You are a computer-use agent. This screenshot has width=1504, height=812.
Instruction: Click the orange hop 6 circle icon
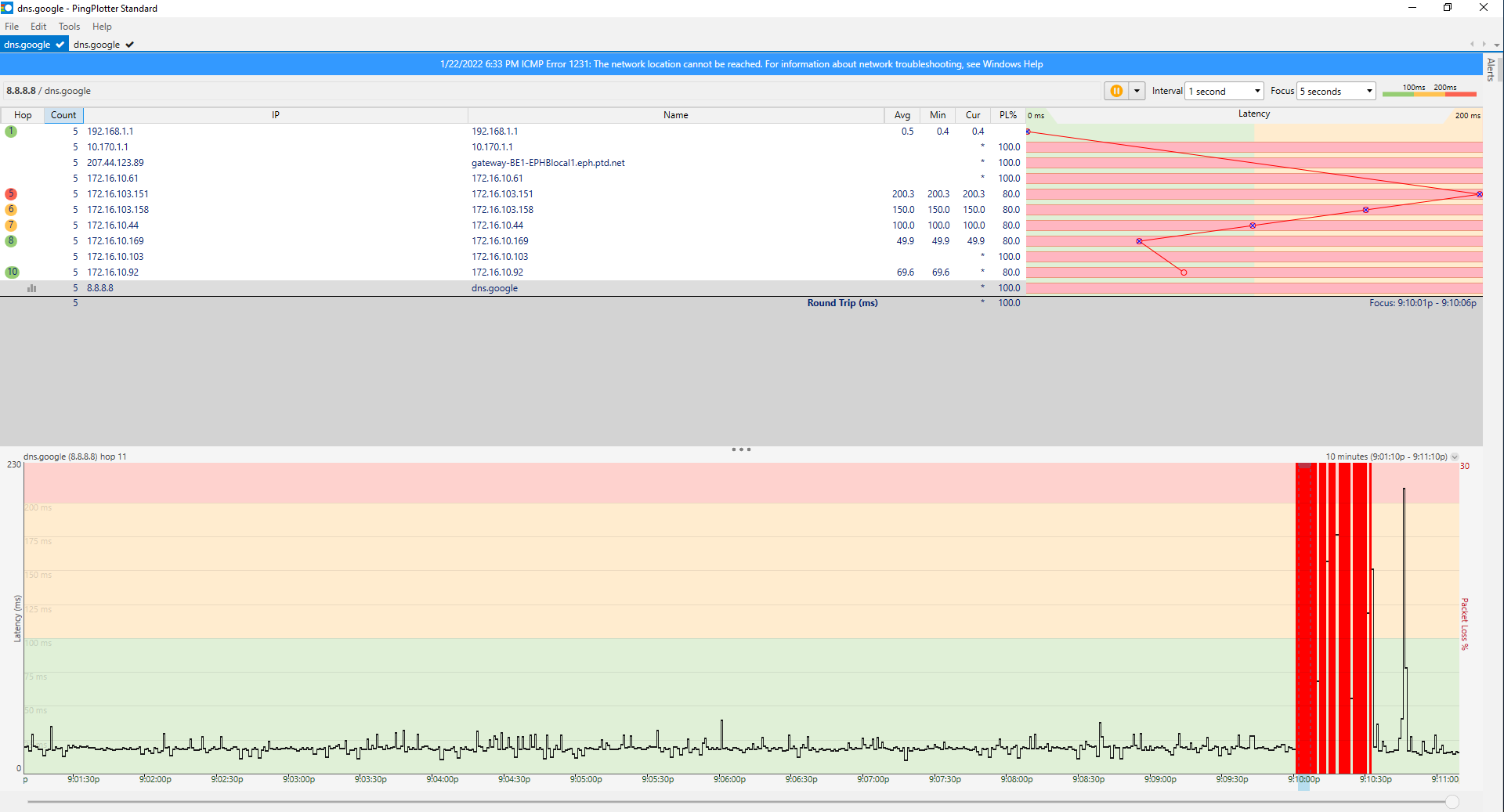[x=11, y=210]
